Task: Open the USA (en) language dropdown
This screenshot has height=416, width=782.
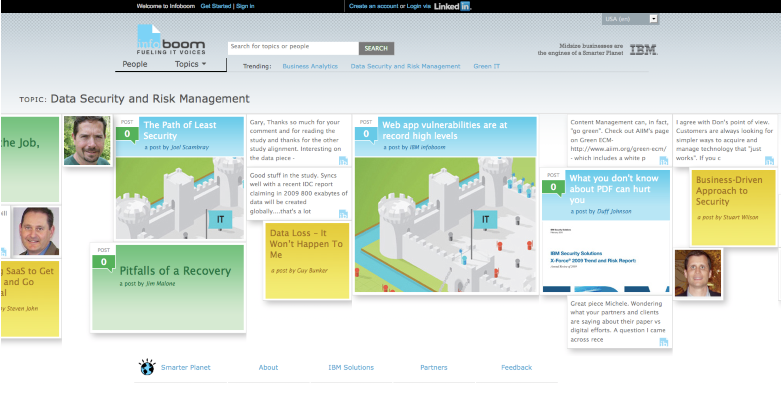Action: [630, 19]
